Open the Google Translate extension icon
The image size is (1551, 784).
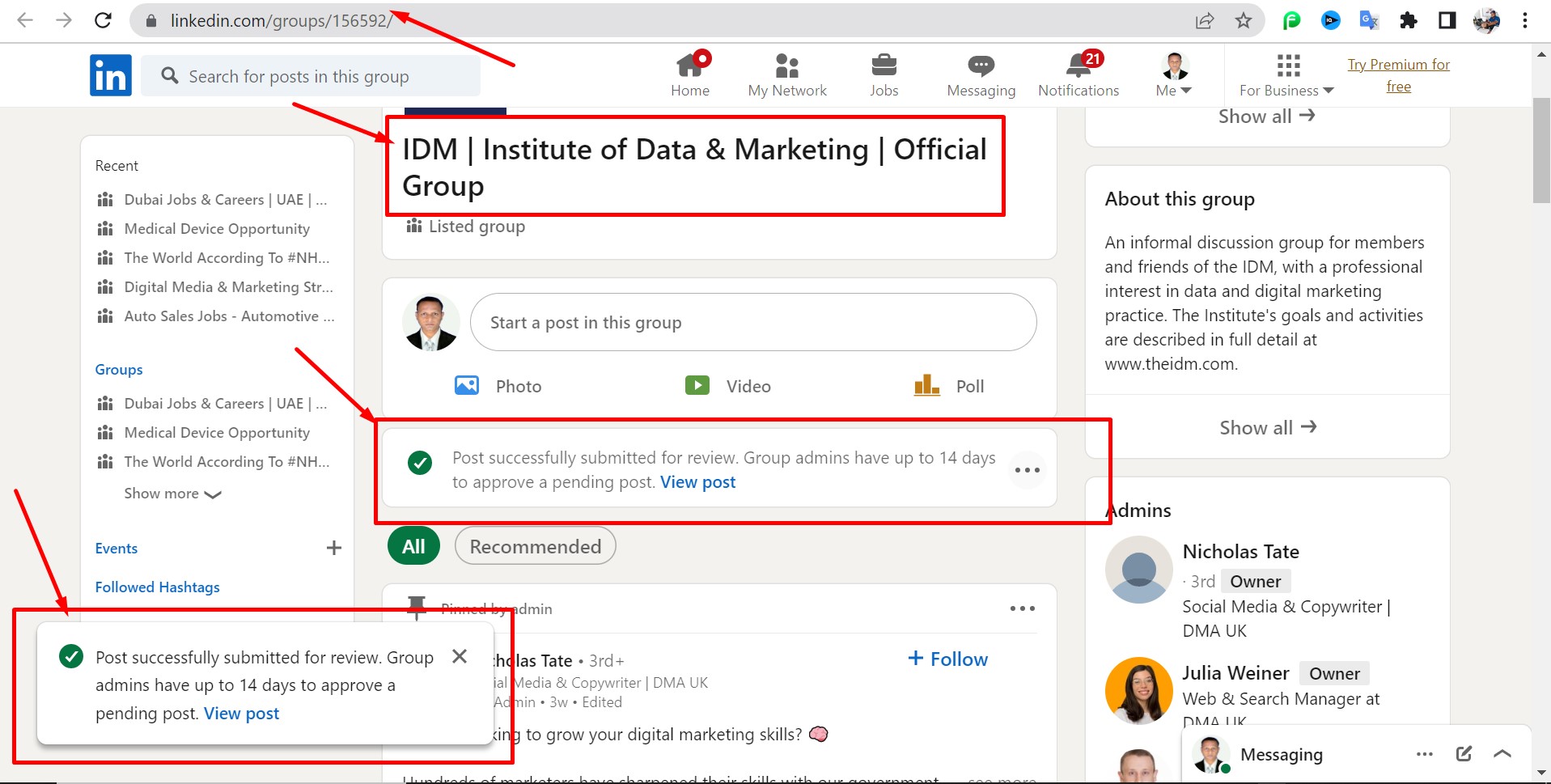pyautogui.click(x=1369, y=20)
